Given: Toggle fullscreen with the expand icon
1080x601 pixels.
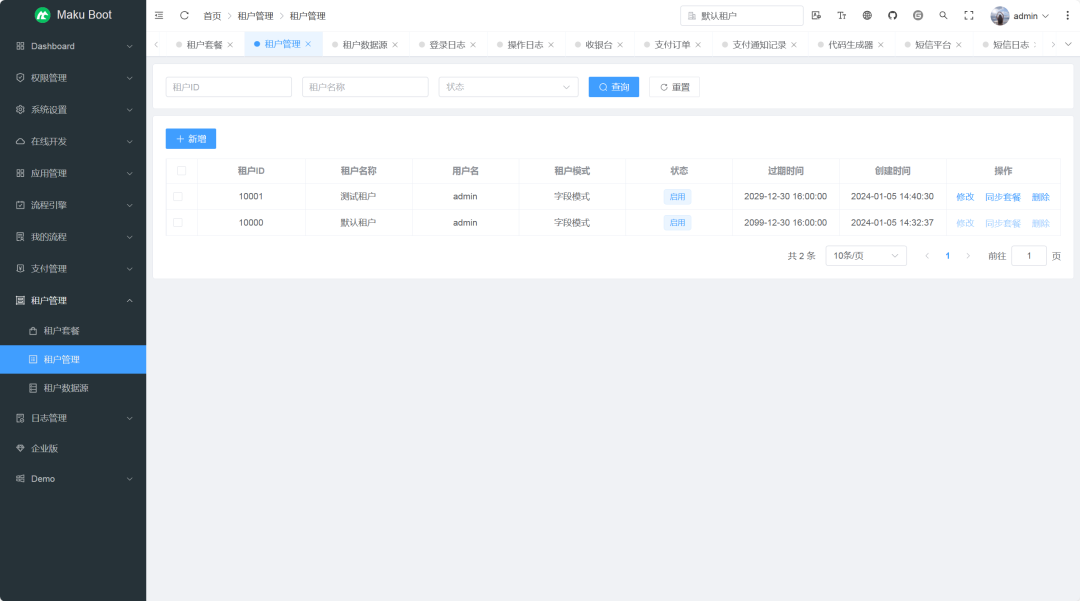Looking at the screenshot, I should coord(969,15).
